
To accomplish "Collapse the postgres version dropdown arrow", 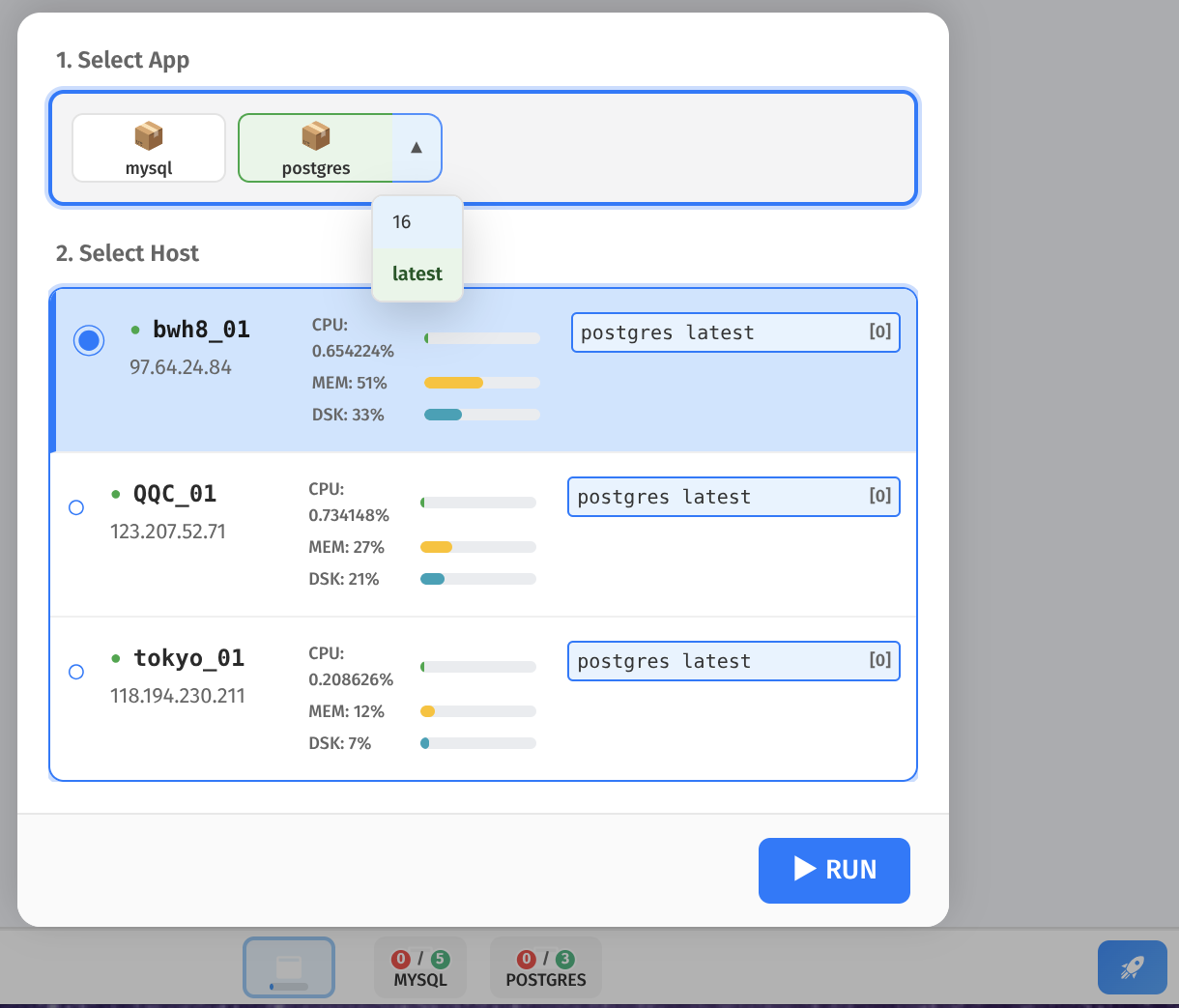I will coord(416,148).
